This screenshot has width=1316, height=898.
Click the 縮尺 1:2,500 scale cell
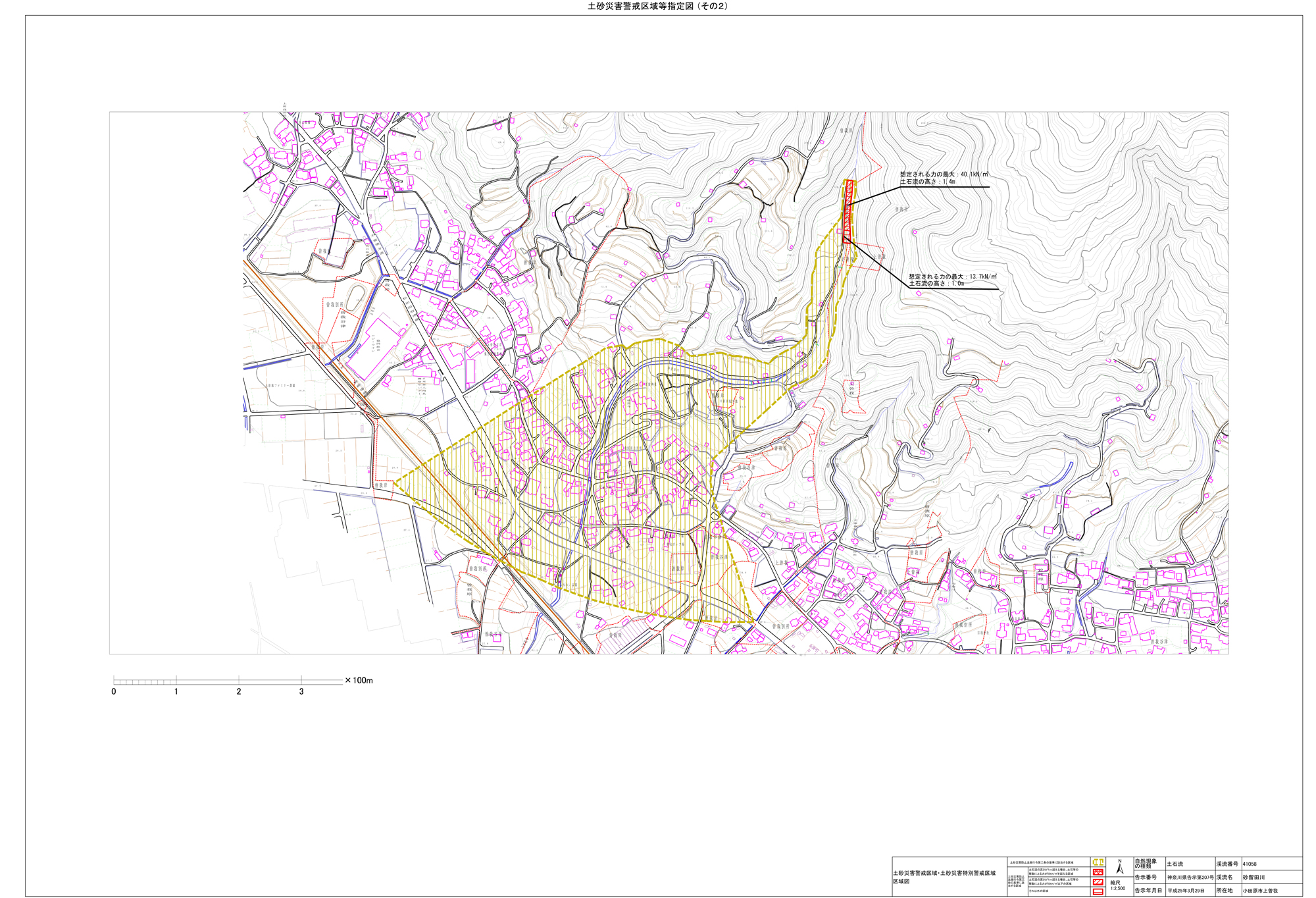coord(1118,885)
